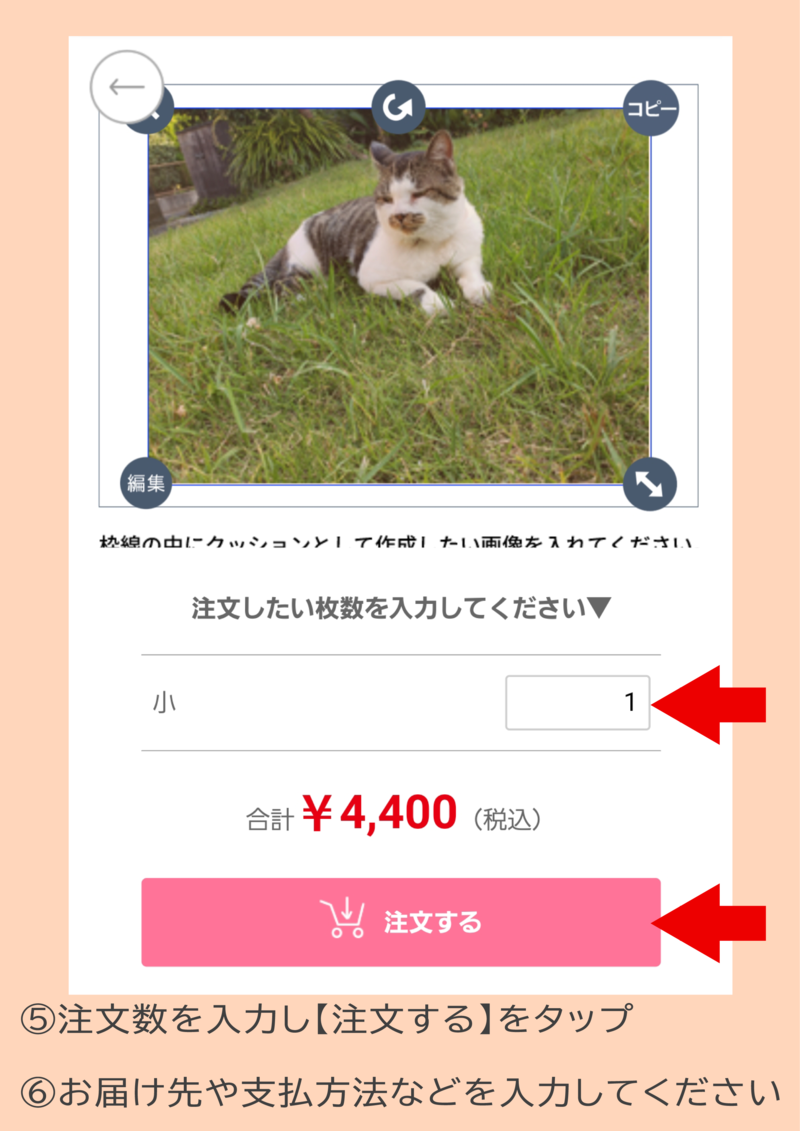Tap the back arrow circle button

coord(127,87)
